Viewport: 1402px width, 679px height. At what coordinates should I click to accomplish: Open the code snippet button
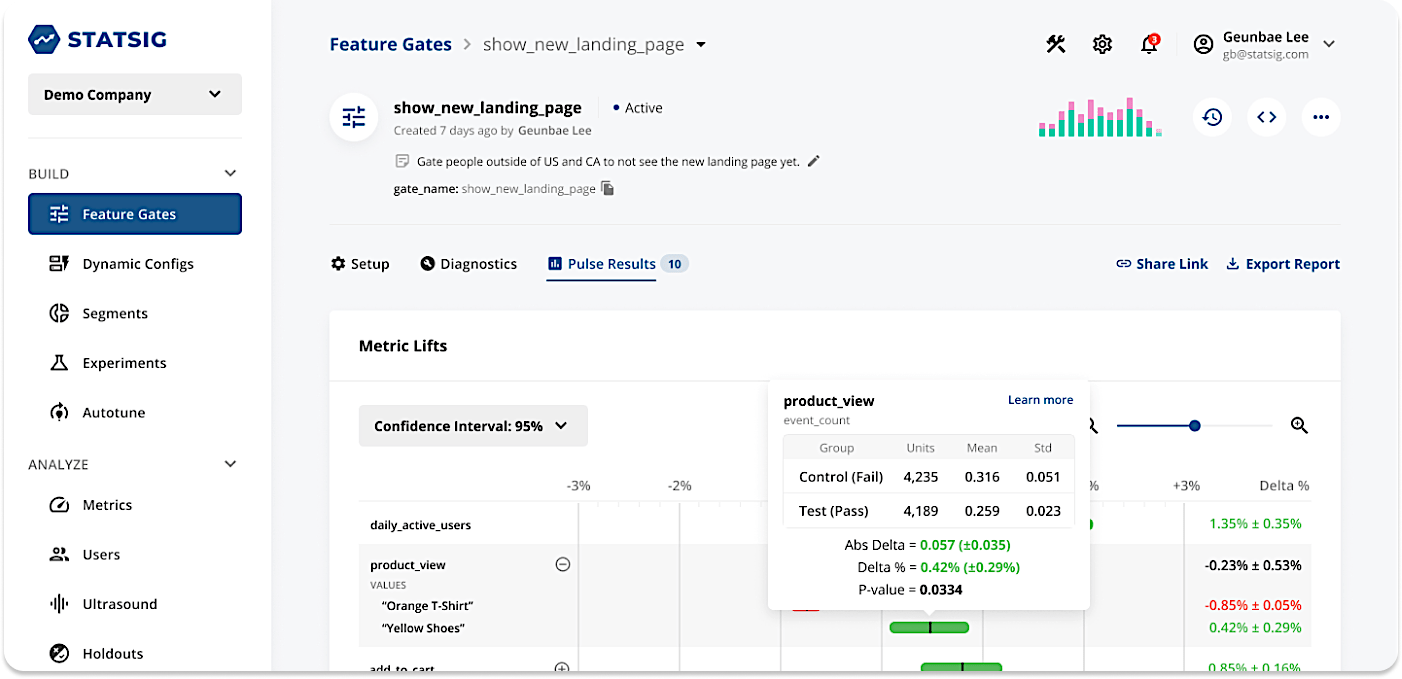point(1267,117)
